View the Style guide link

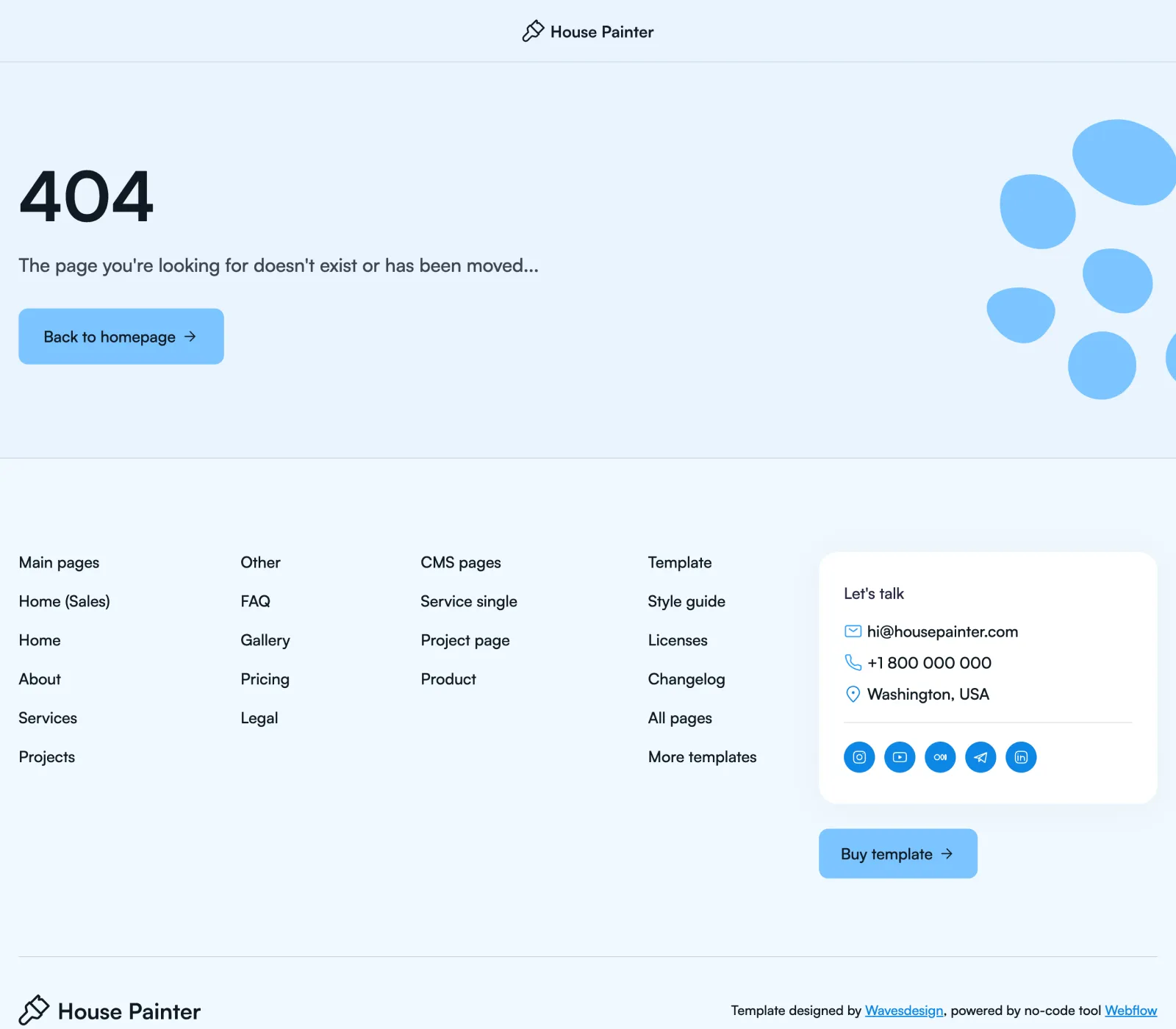686,601
